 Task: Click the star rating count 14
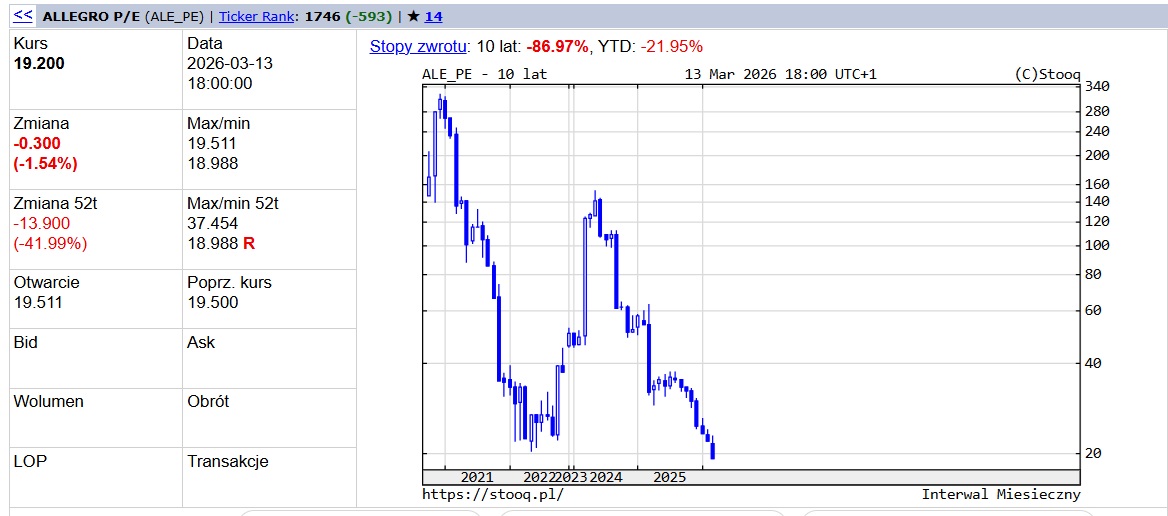(434, 16)
